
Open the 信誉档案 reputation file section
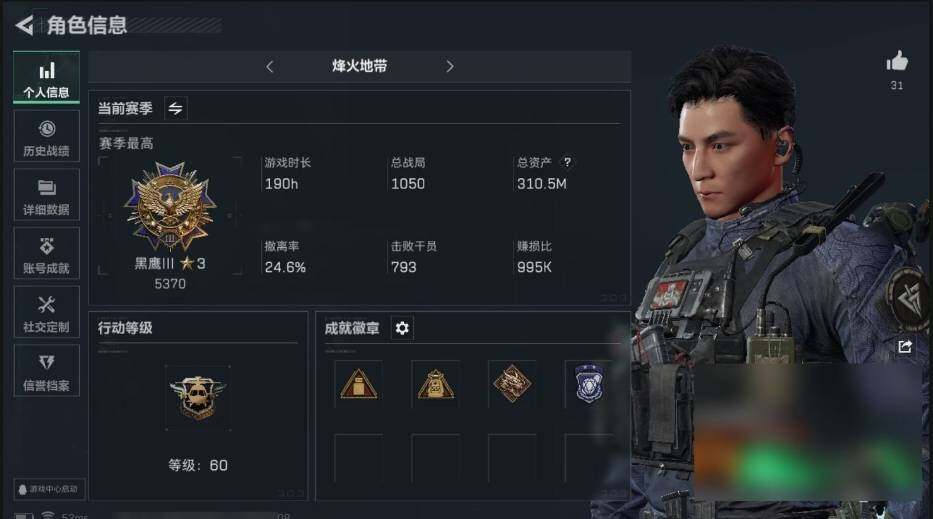(x=46, y=370)
